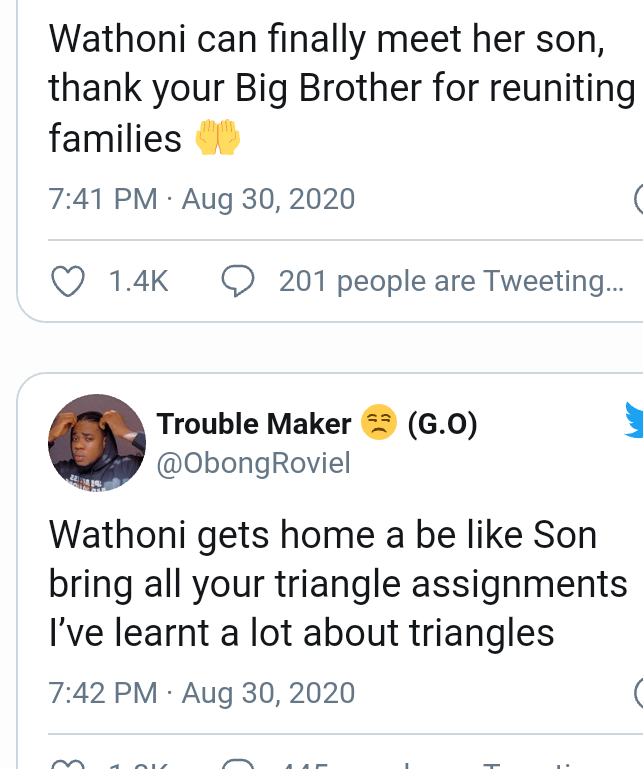Image resolution: width=643 pixels, height=769 pixels.
Task: Click info icon beside 7:42 PM timestamp
Action: coord(639,692)
